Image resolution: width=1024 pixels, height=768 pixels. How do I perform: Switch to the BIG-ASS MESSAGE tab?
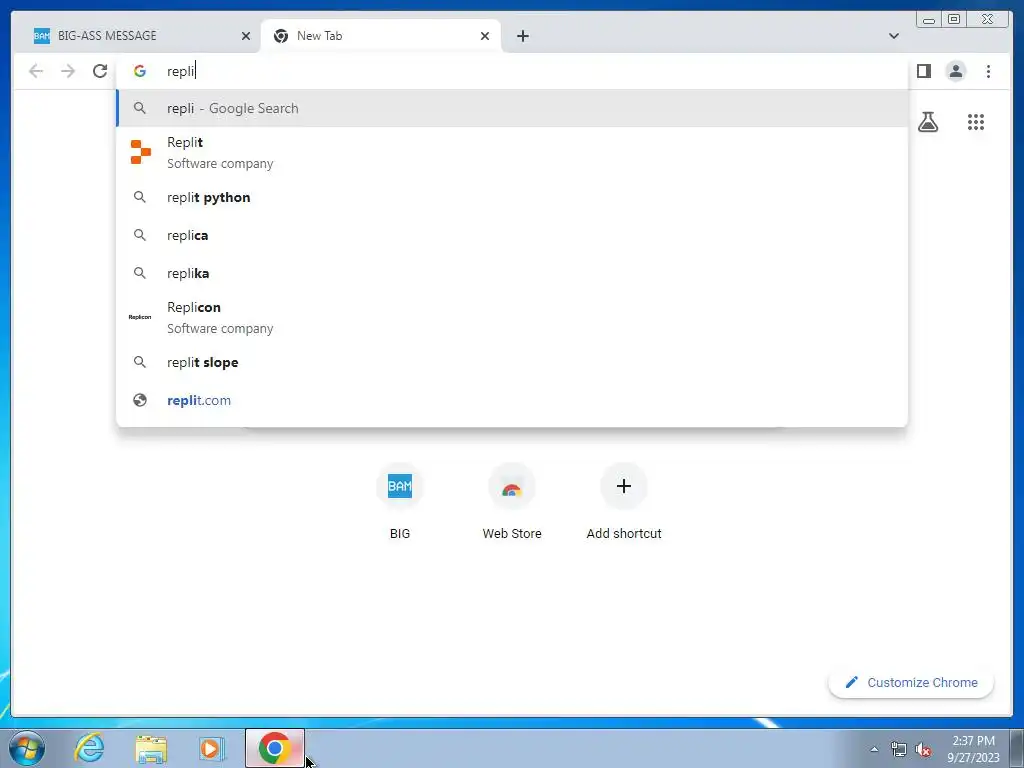point(140,36)
